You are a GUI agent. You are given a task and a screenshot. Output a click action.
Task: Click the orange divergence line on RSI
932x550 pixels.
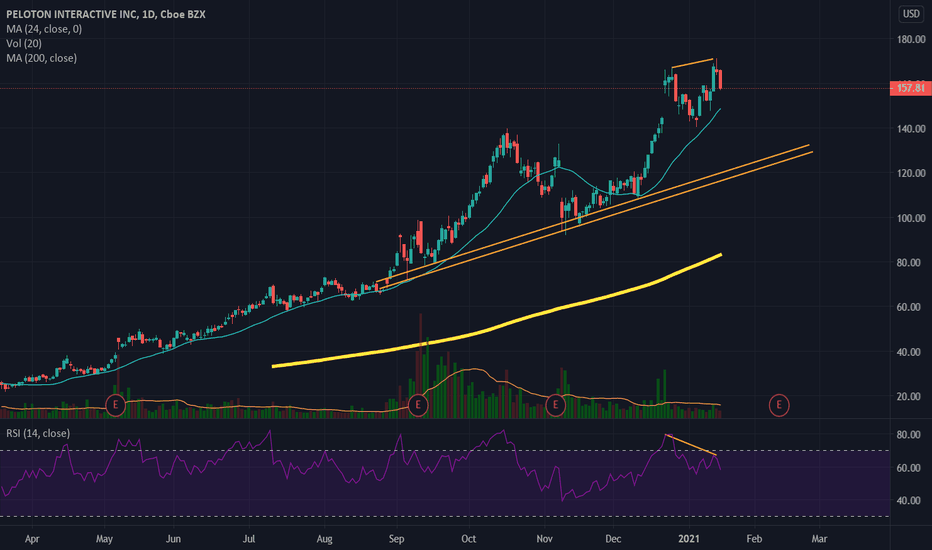(x=691, y=445)
